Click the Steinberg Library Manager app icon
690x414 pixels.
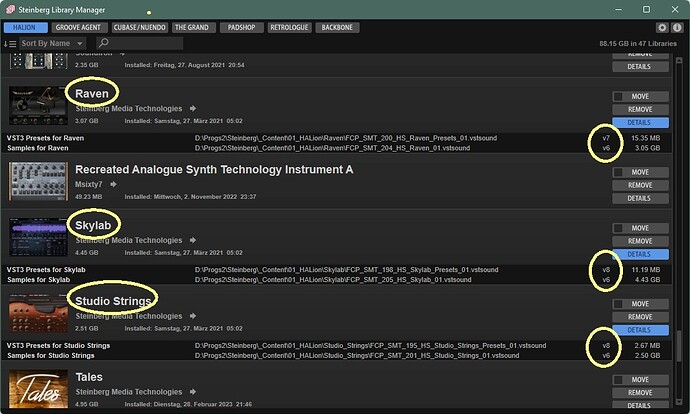point(10,9)
